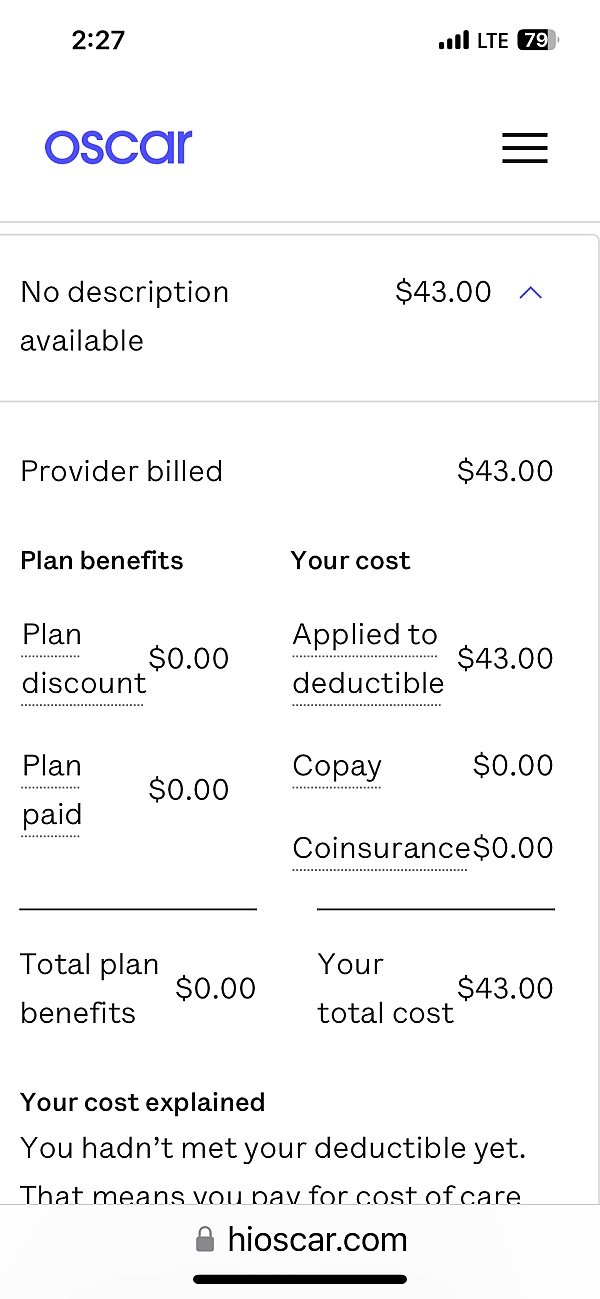Tap the Applied to deductible term
600x1299 pixels.
(367, 659)
